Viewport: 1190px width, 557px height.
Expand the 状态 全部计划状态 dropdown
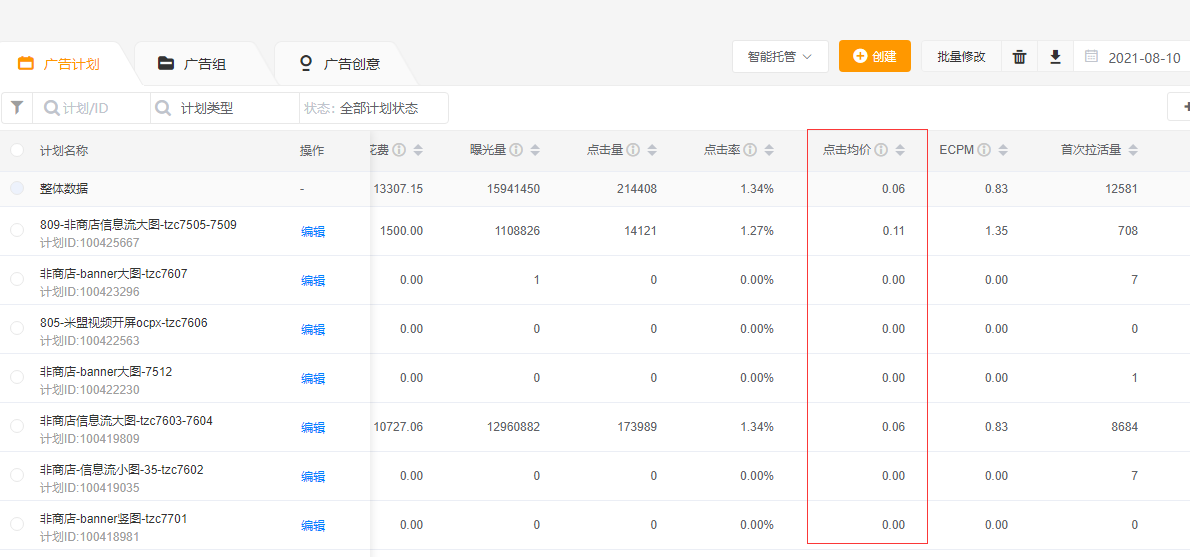tap(374, 108)
